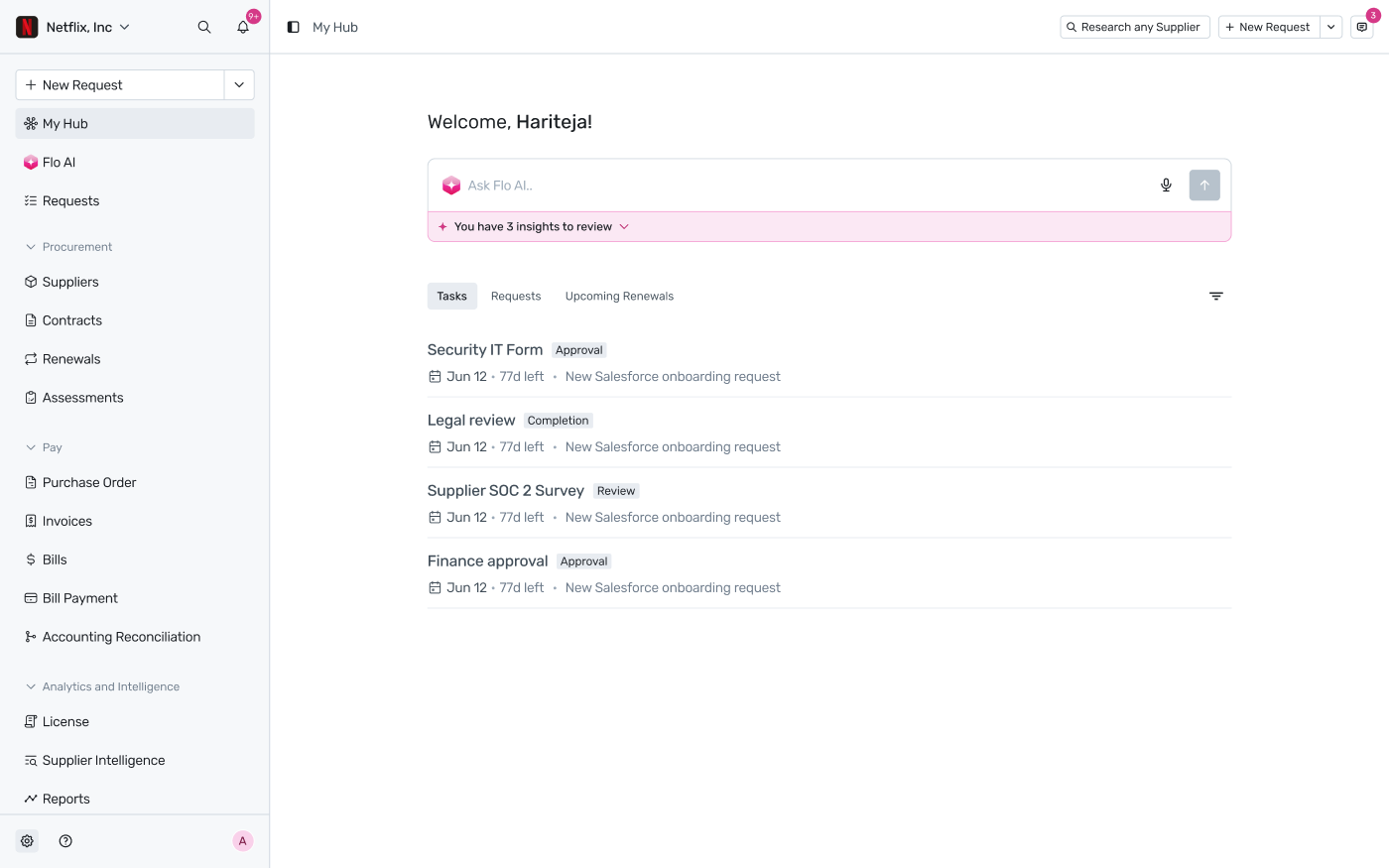Image resolution: width=1389 pixels, height=868 pixels.
Task: Open the Finance approval task
Action: pyautogui.click(x=487, y=561)
